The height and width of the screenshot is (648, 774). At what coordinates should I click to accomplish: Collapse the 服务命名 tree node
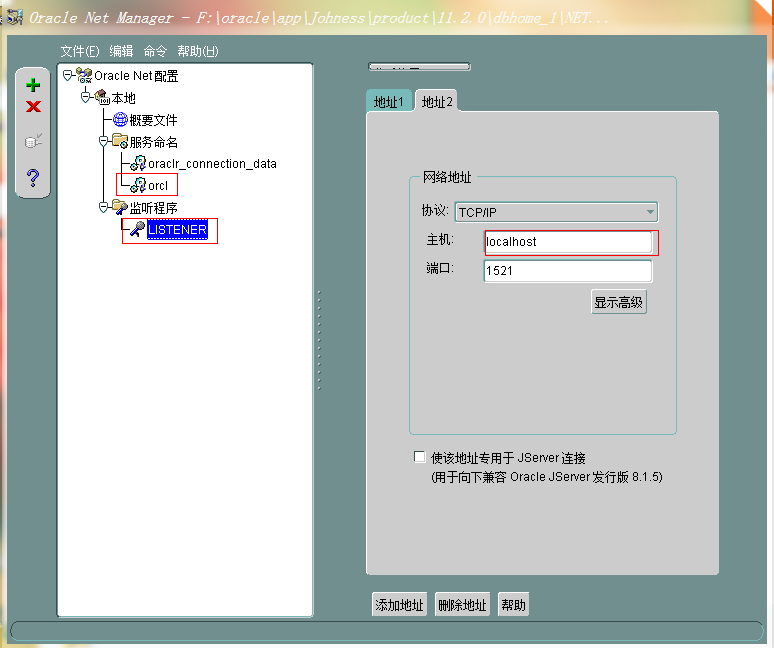click(103, 142)
